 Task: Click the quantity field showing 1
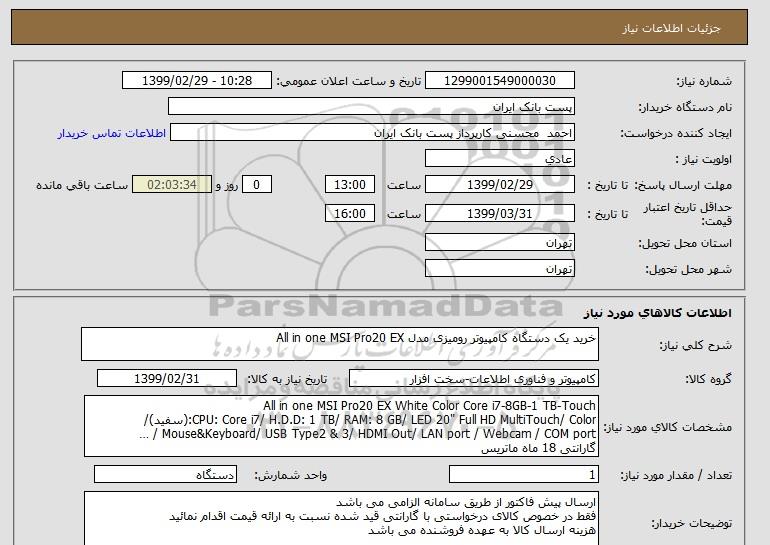click(x=523, y=474)
